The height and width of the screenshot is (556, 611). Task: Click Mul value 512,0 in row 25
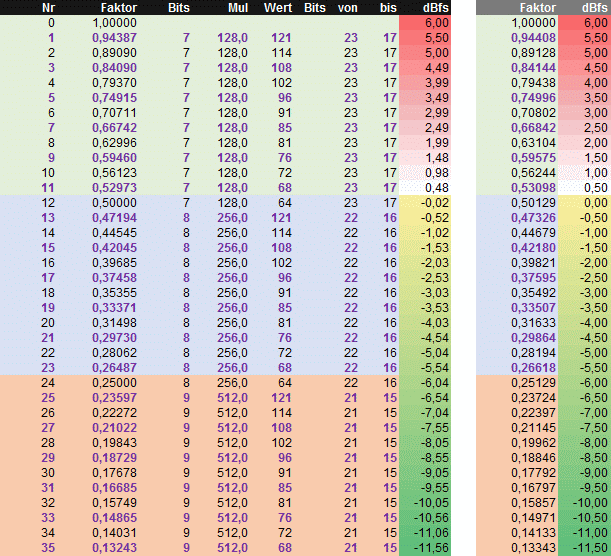click(232, 398)
